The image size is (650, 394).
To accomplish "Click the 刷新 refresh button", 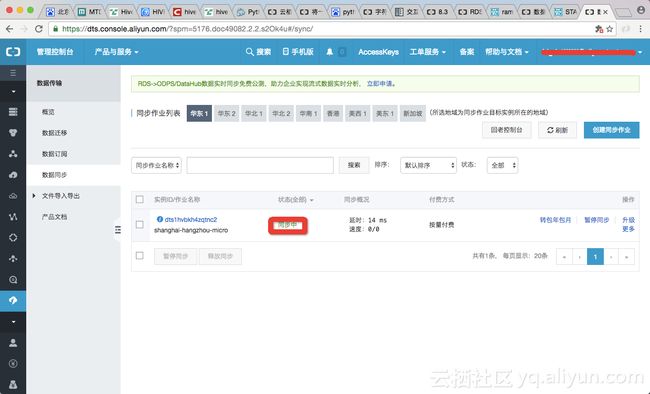I will 557,130.
